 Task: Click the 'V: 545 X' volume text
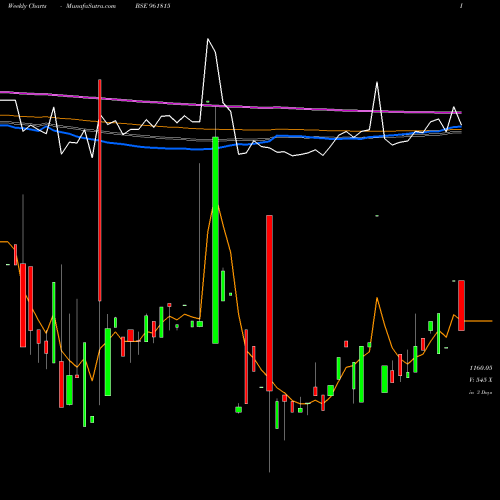click(x=481, y=380)
